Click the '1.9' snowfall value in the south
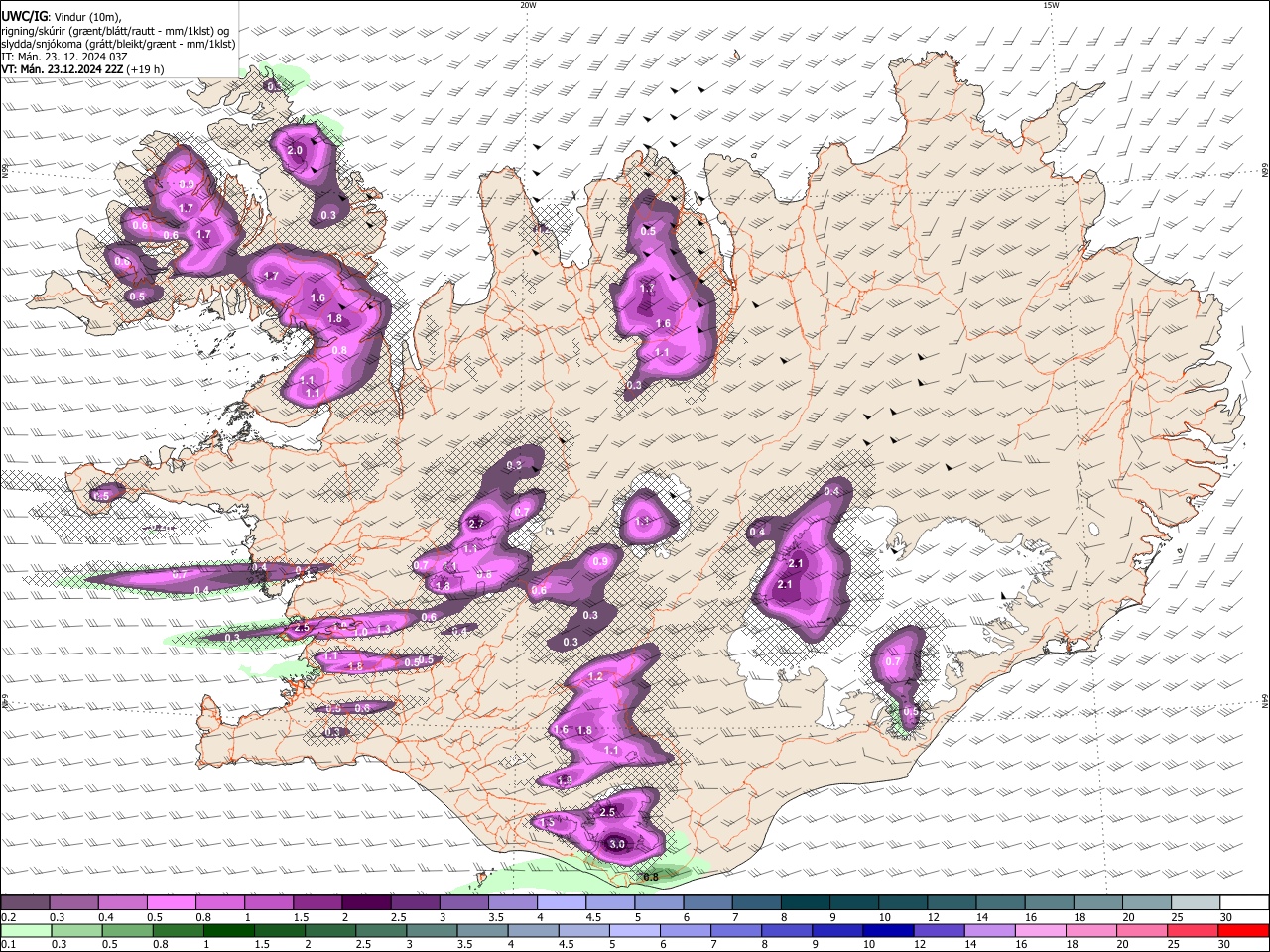The image size is (1270, 952). click(565, 781)
